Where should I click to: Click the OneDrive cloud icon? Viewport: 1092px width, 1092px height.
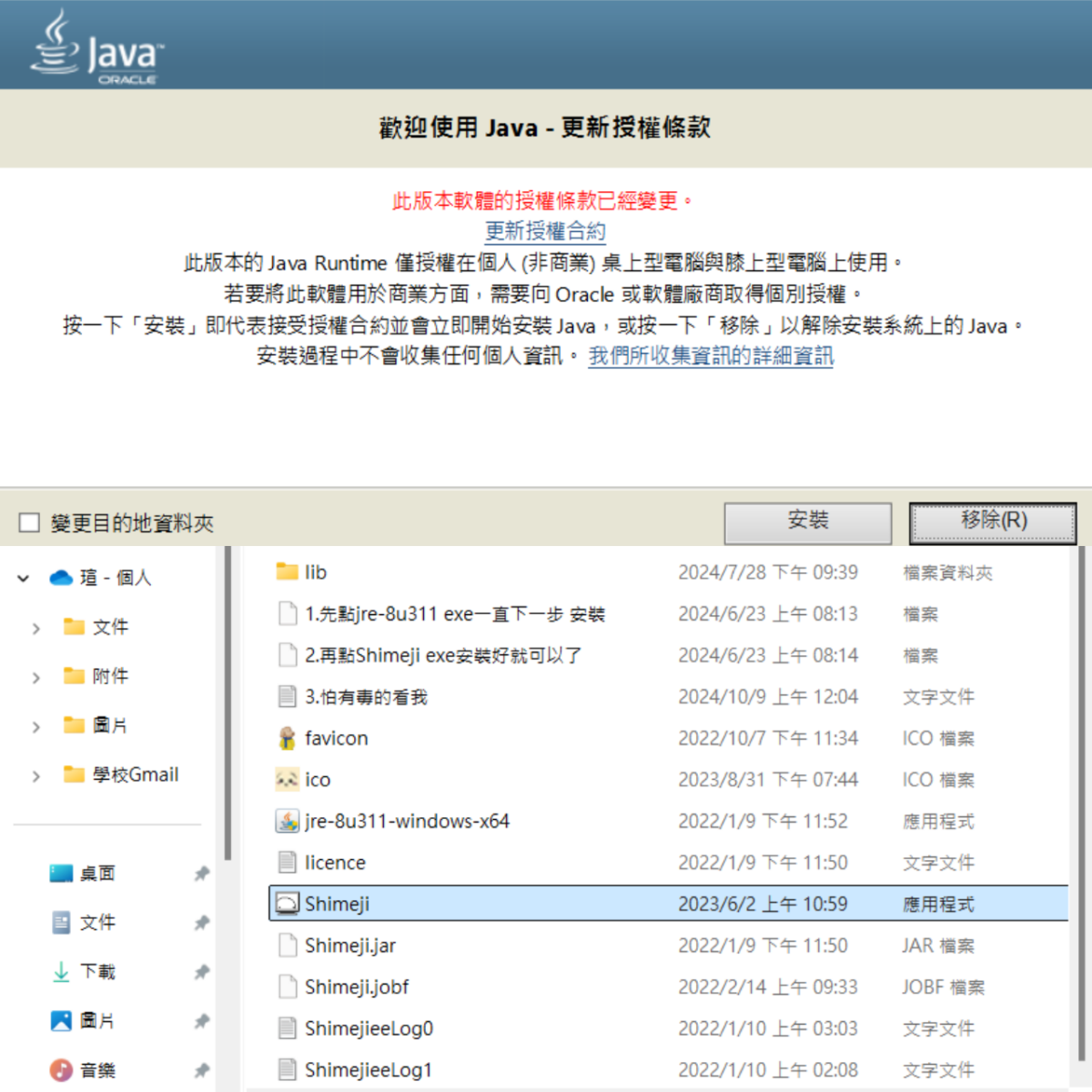pyautogui.click(x=61, y=578)
